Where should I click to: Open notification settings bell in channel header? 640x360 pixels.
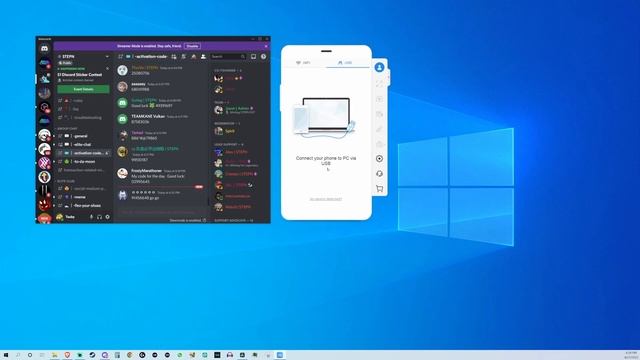pos(184,56)
